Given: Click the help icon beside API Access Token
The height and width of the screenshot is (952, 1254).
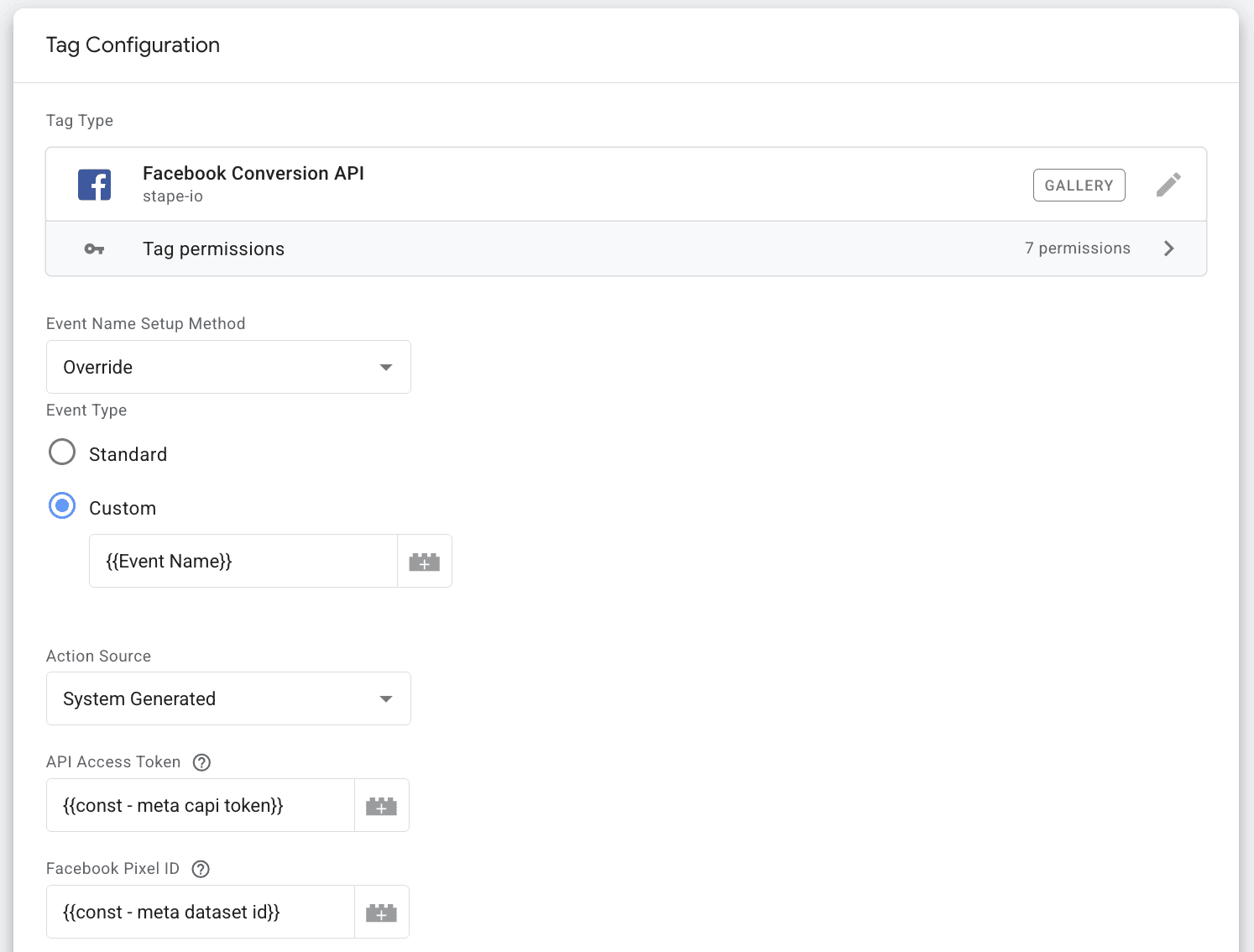Looking at the screenshot, I should 201,761.
